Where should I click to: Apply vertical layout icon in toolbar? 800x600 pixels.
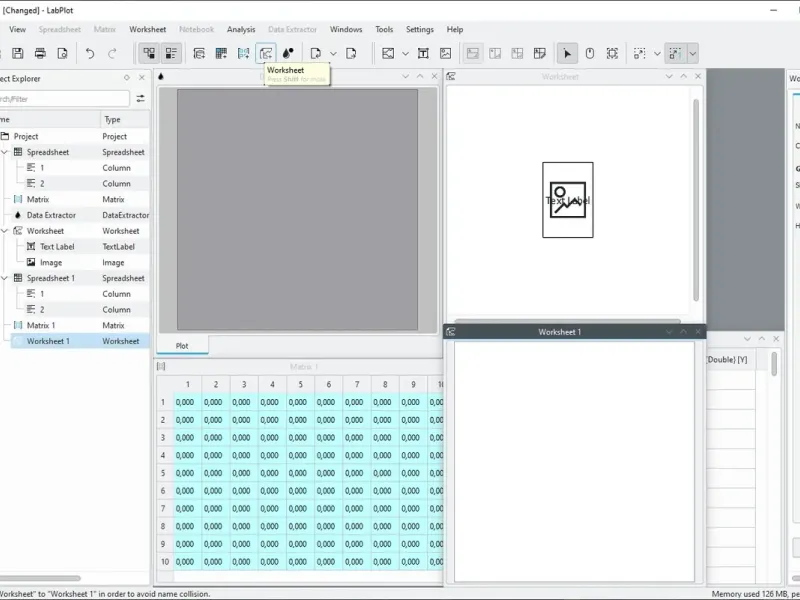473,54
